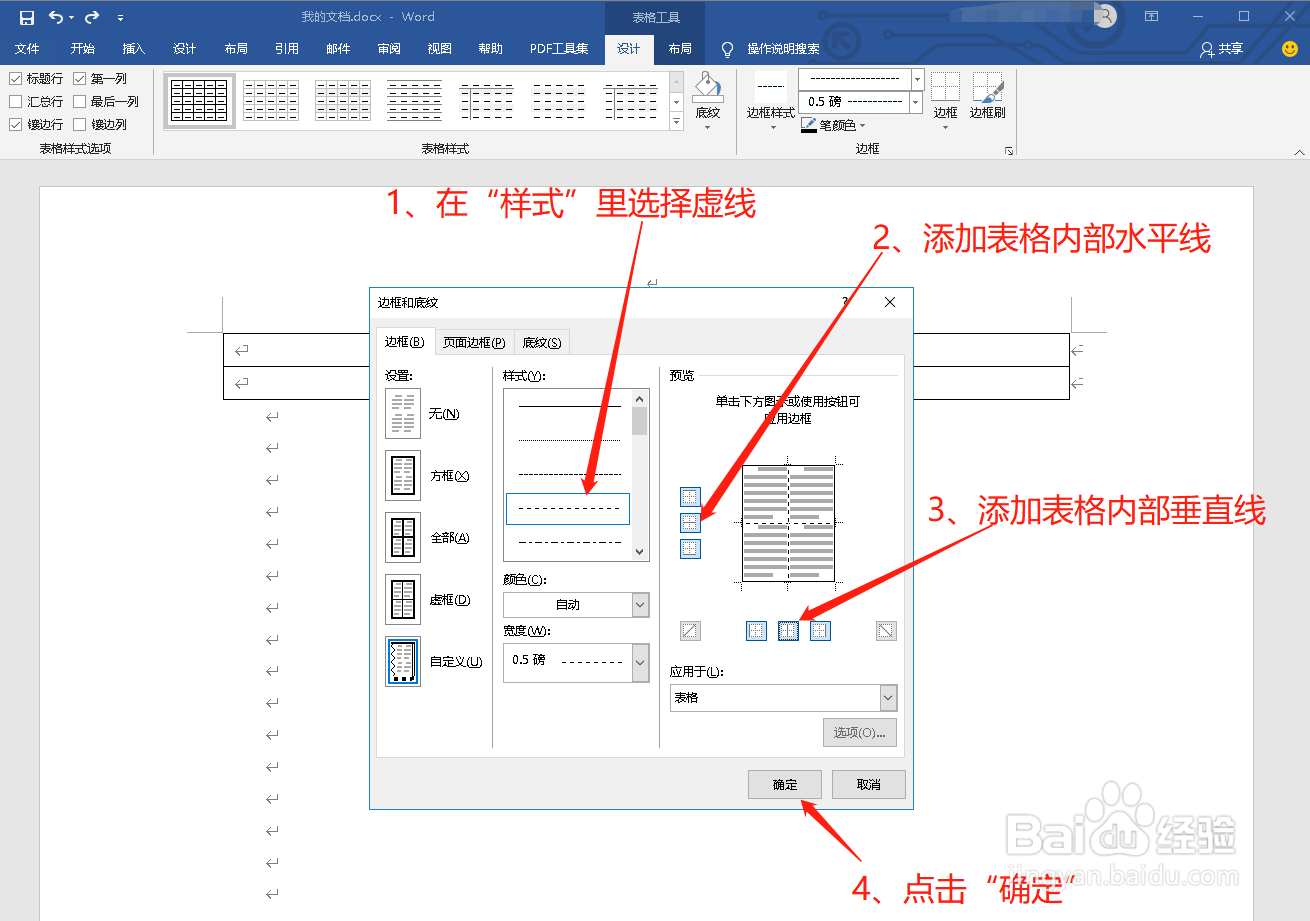
Task: Select the 无(N) no-border setting icon
Action: [x=403, y=414]
